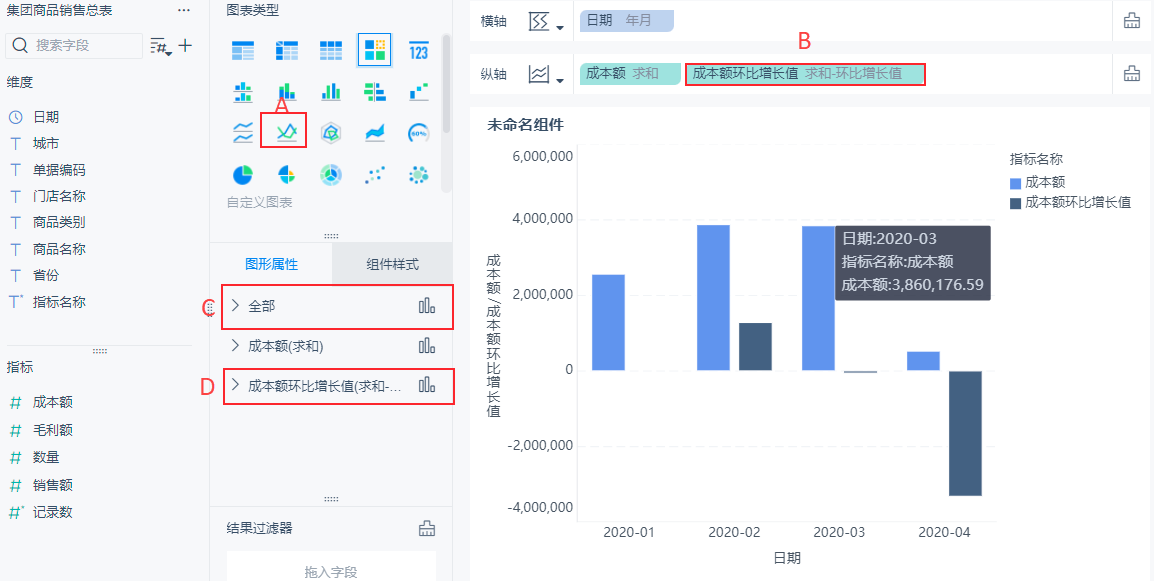Choose the comparison bar chart icon

(375, 91)
